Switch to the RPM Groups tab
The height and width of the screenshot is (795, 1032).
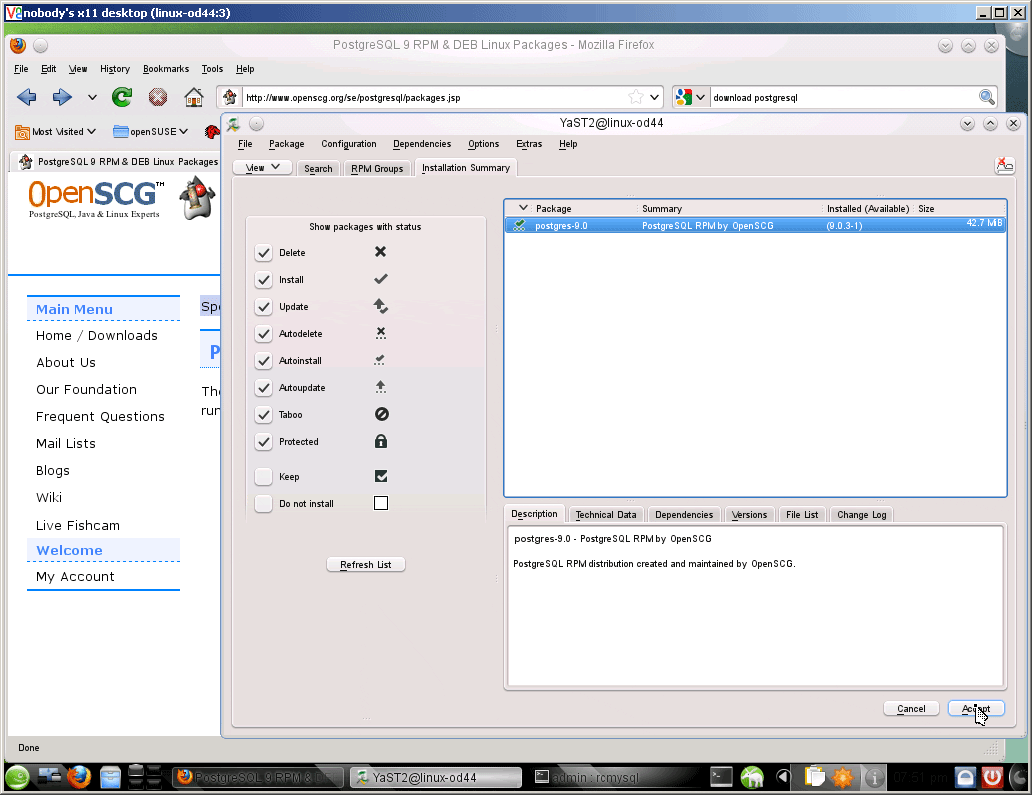coord(377,168)
